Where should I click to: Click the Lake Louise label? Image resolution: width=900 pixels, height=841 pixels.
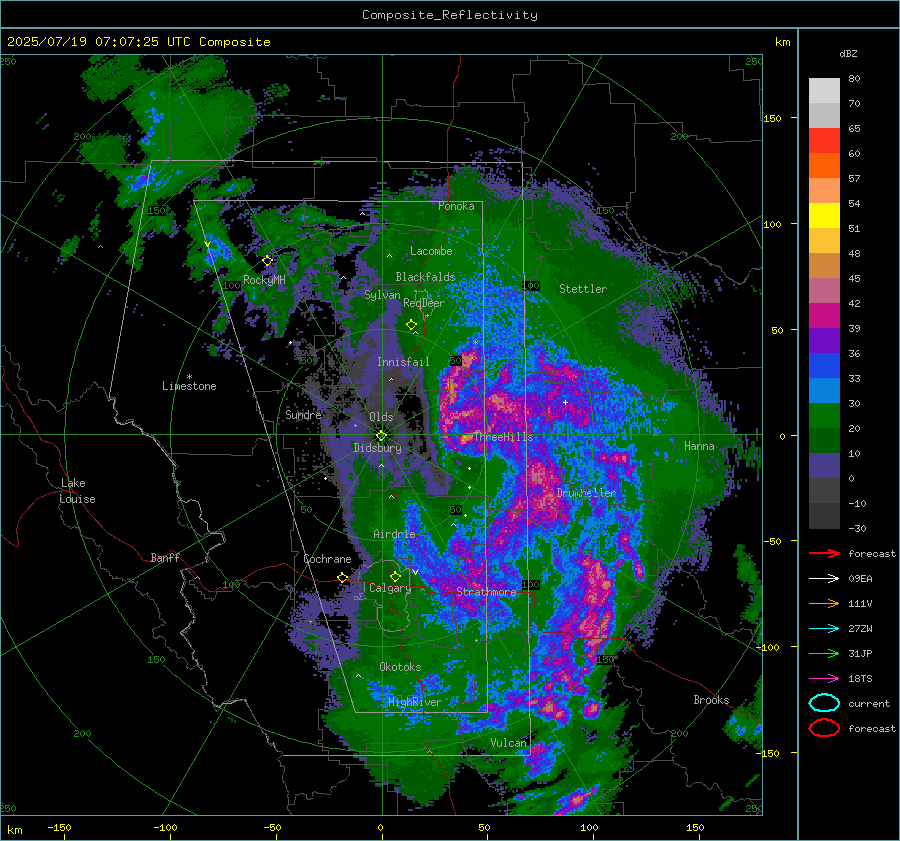click(78, 491)
